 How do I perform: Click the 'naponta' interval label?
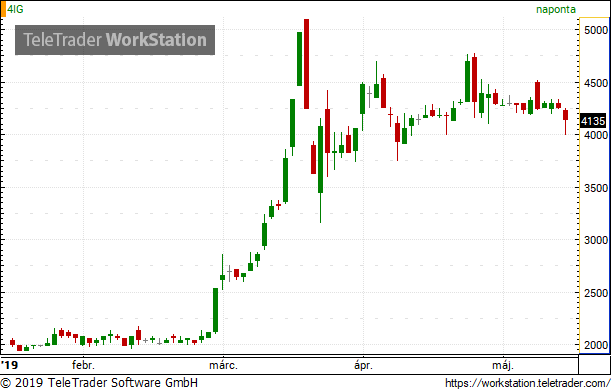click(556, 9)
